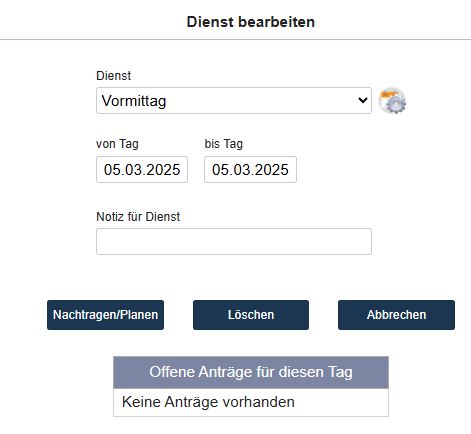Delete the shift with the Löschen button
The image size is (471, 434).
pos(251,315)
